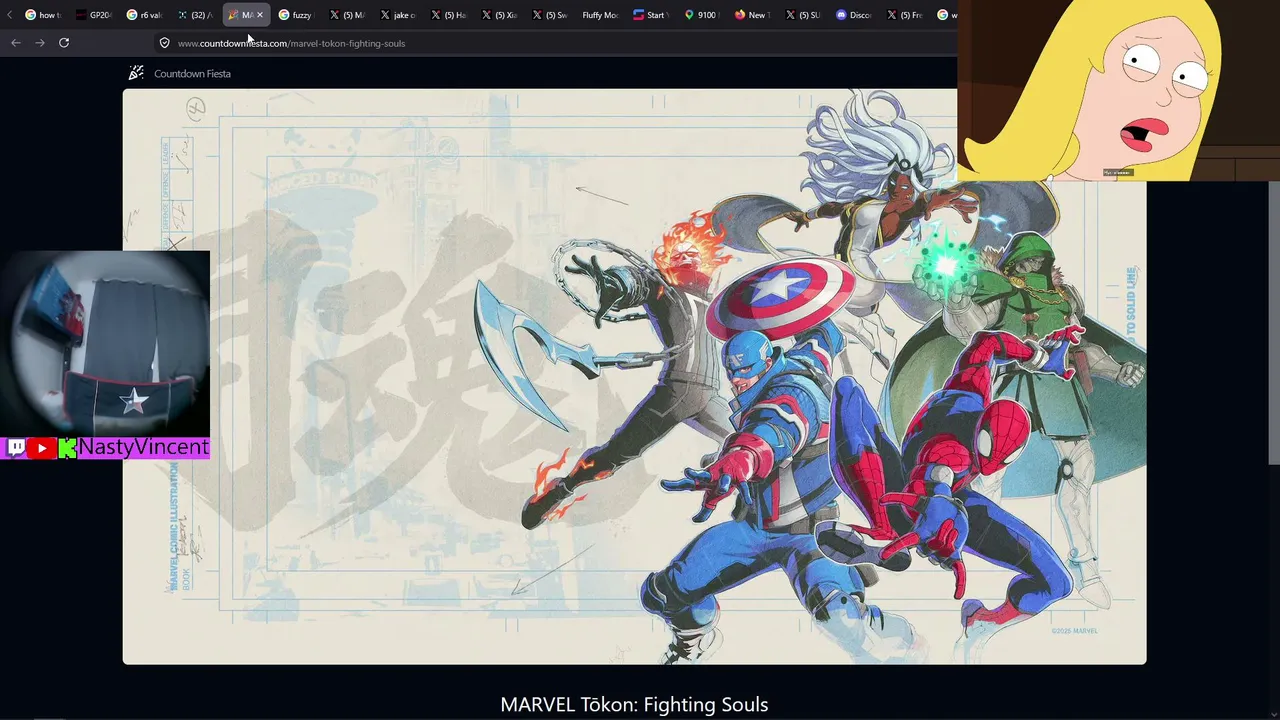Switch to the '(32) A' tab
1280x720 pixels.
195,15
